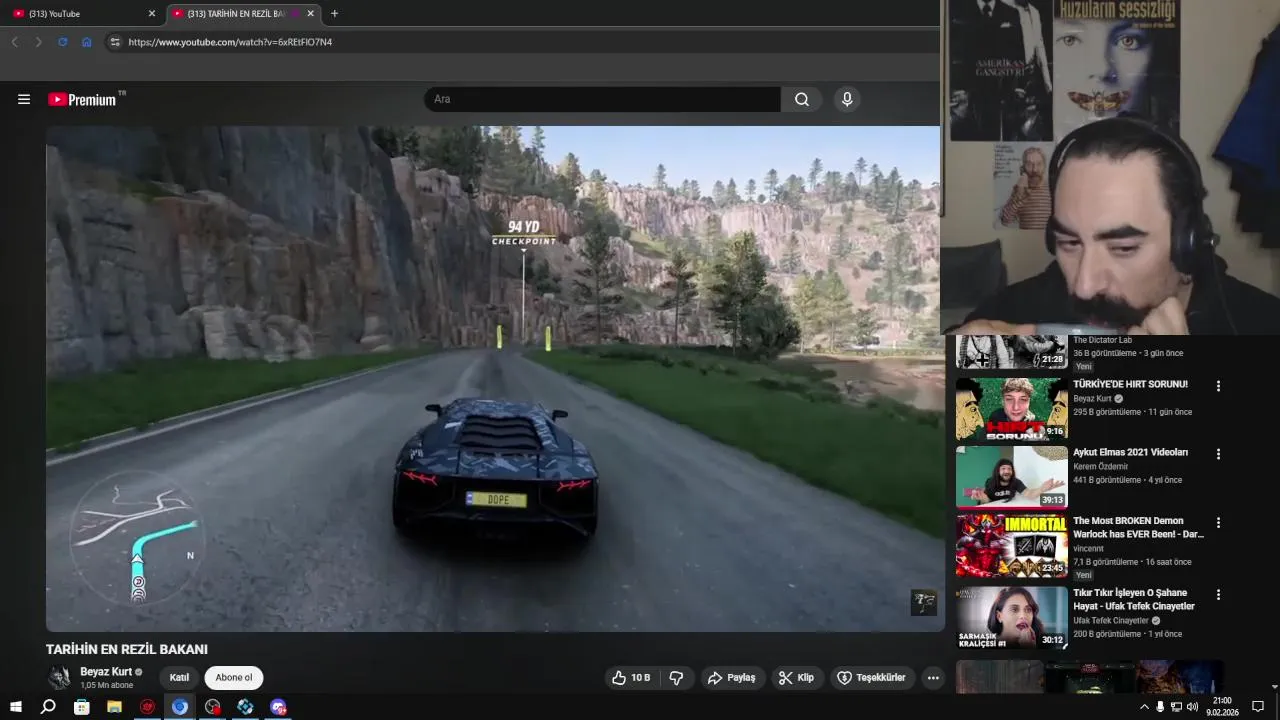Create a clip with Klip button
The height and width of the screenshot is (720, 1280).
797,678
